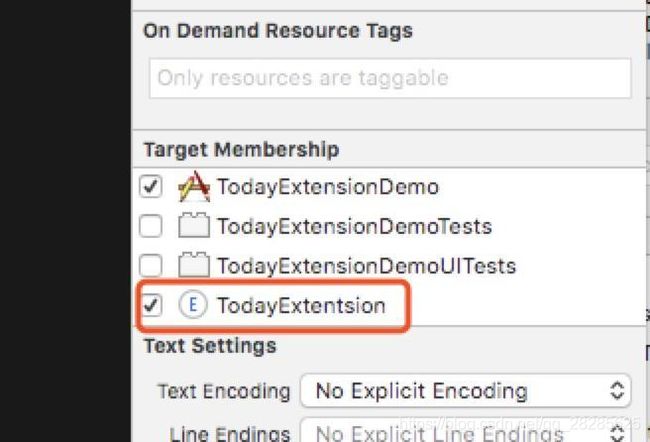Check the TodayExtensionDemoUITests membership checkbox
Screen dimensions: 650x442
click(150, 265)
